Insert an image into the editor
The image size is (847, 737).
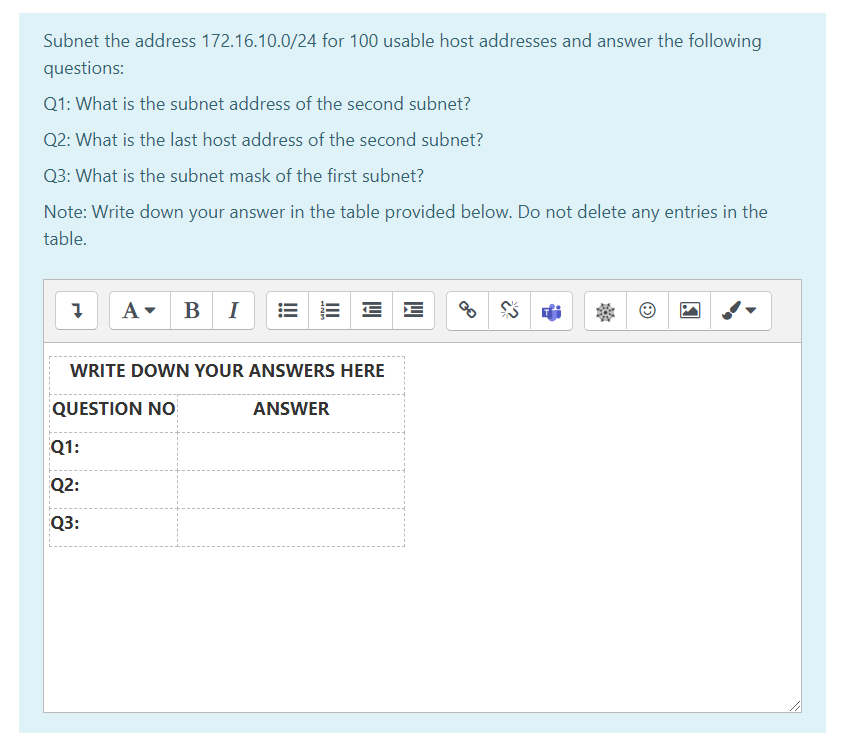pos(689,311)
